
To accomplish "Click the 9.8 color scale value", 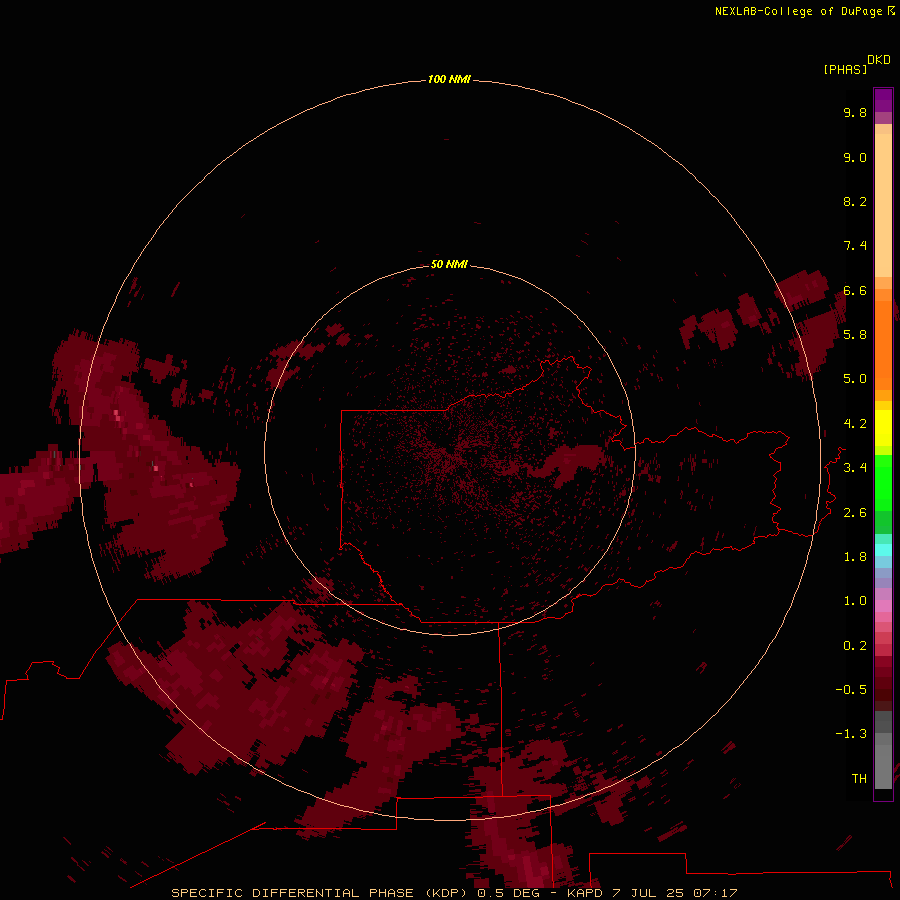I will [855, 112].
